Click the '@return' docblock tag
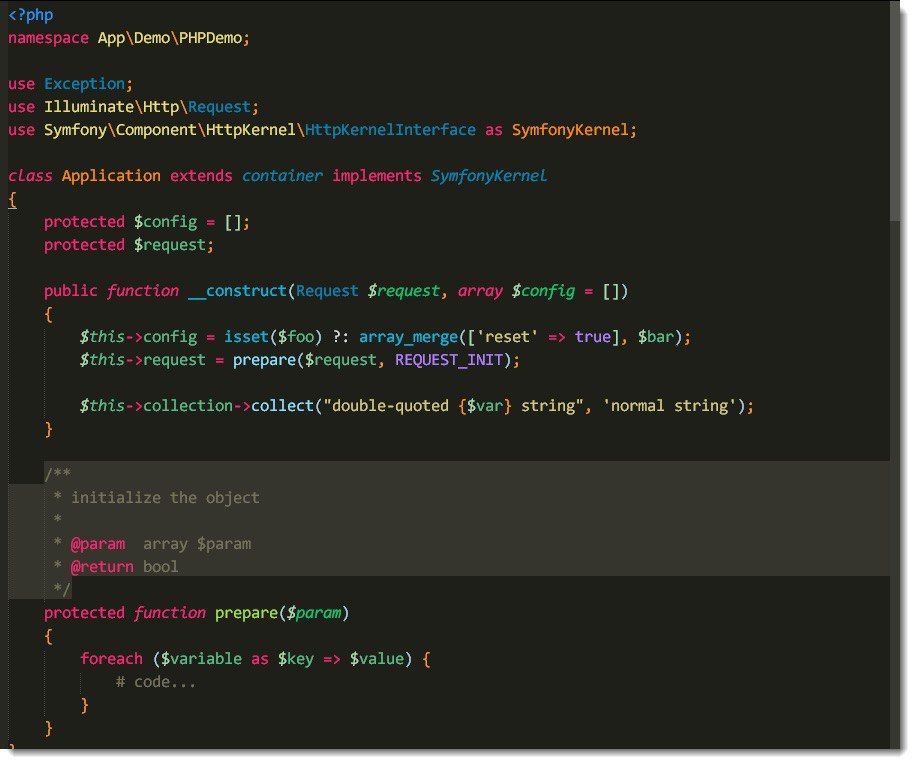915x764 pixels. (102, 567)
